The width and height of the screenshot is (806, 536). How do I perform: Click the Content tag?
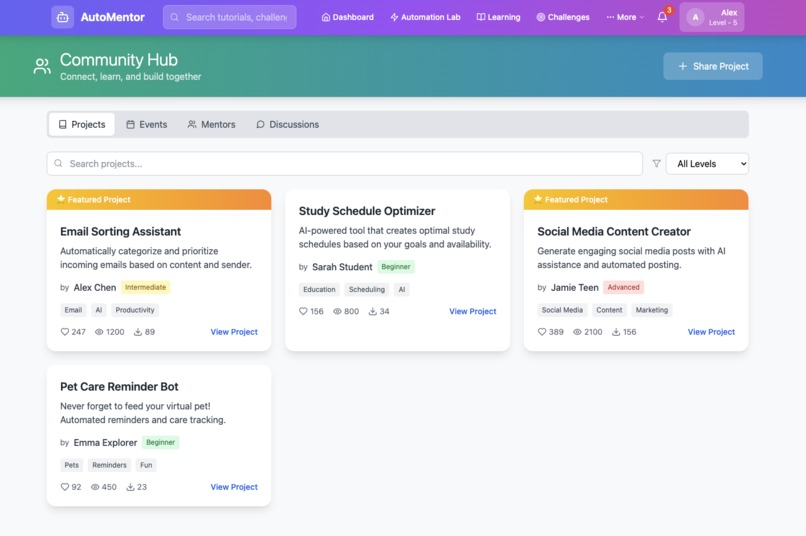point(609,310)
